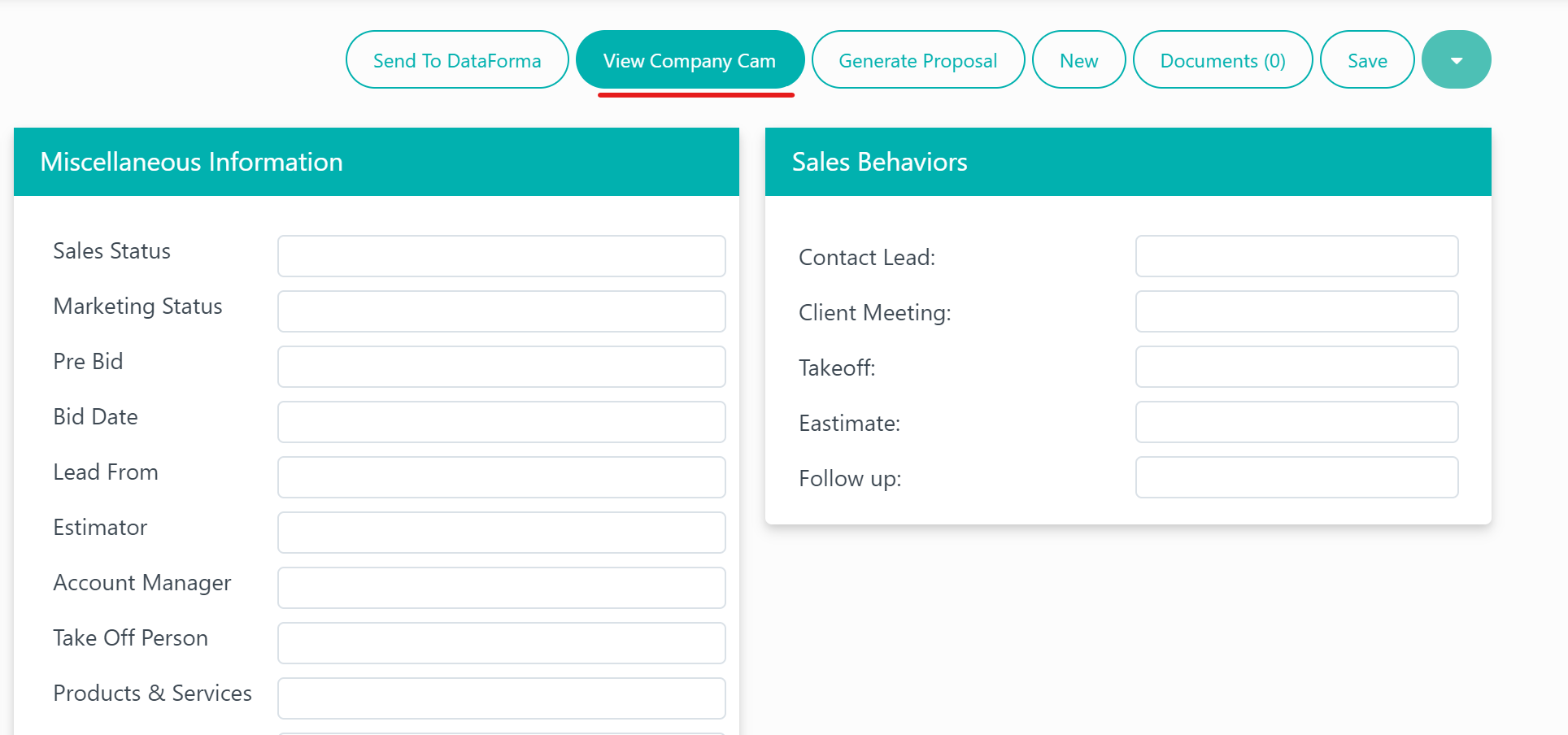
Task: Click the Eastimate field
Action: 1297,422
